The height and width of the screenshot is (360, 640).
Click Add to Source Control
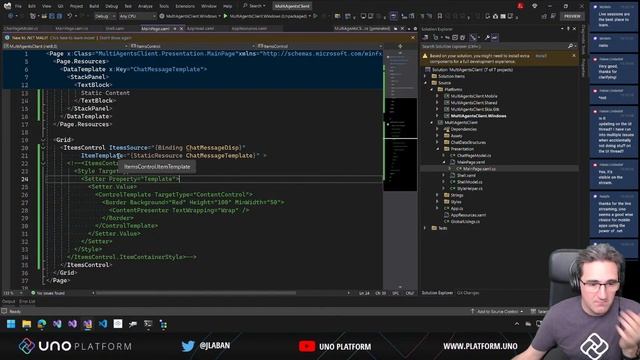(x=497, y=311)
